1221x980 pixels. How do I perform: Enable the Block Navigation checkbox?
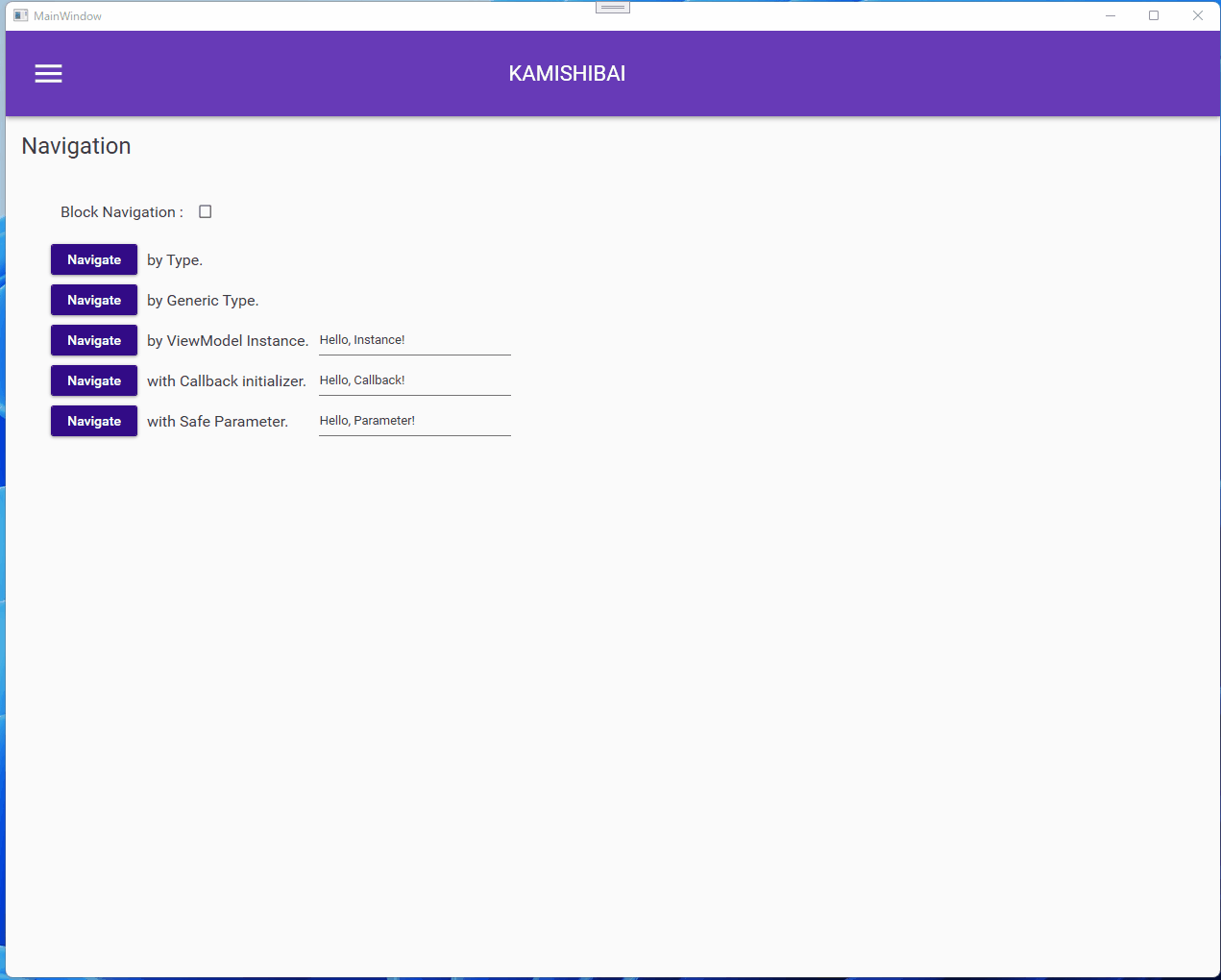tap(205, 211)
